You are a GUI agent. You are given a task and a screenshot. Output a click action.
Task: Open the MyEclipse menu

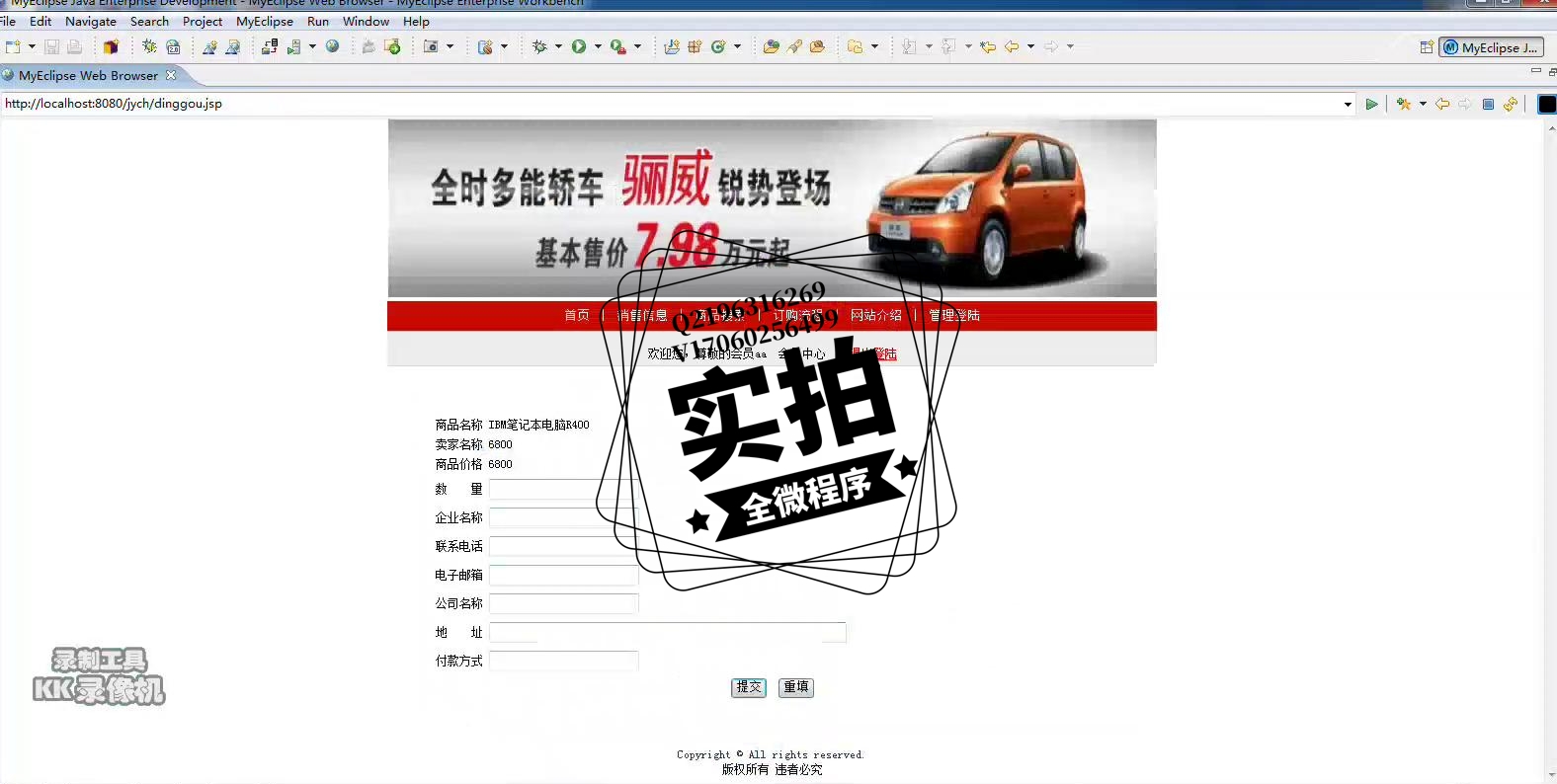[265, 21]
